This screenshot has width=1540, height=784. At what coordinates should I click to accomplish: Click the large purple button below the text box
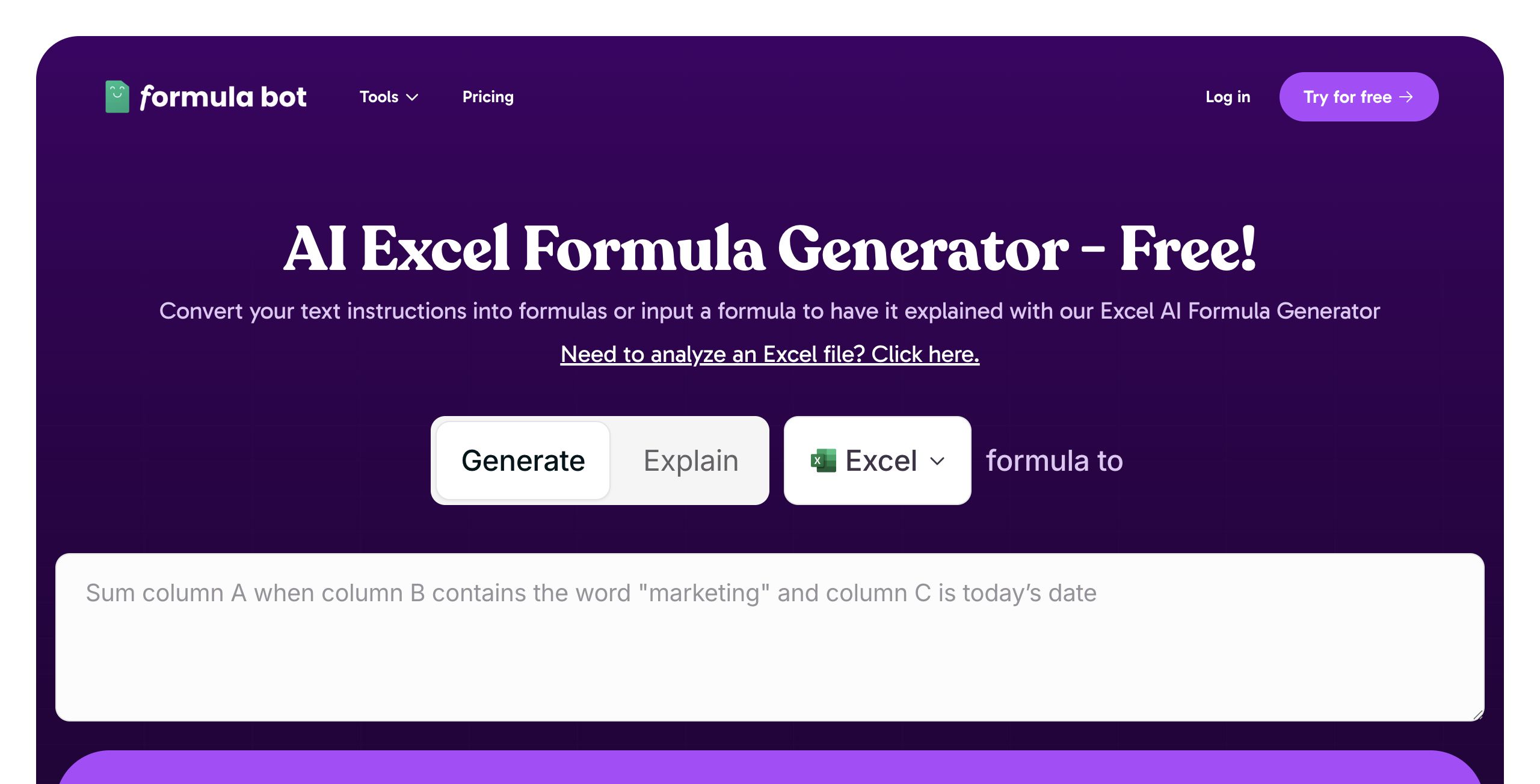click(770, 767)
